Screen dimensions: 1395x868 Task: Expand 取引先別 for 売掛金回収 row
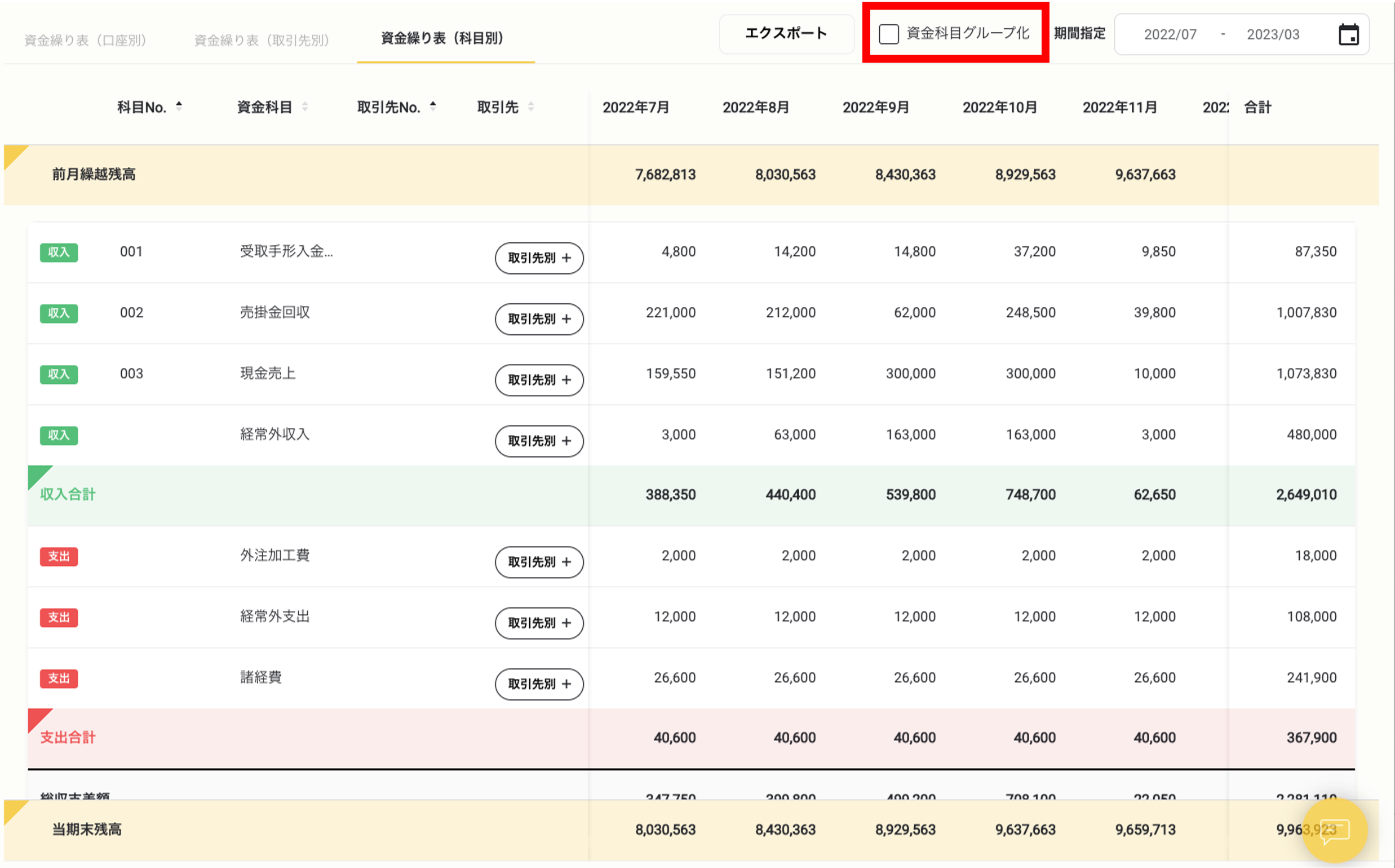coord(539,319)
